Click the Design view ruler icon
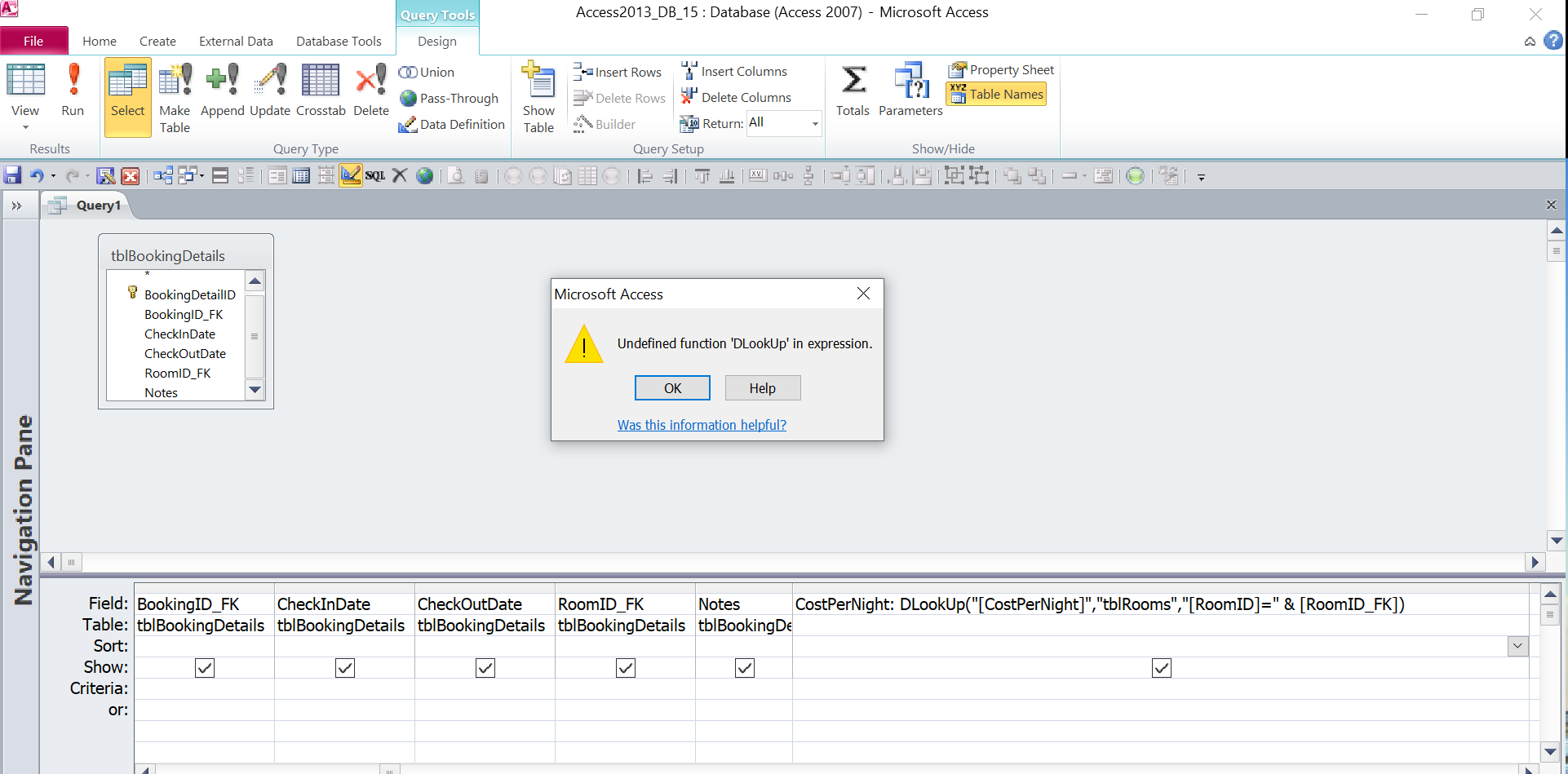The width and height of the screenshot is (1568, 774). coord(351,175)
